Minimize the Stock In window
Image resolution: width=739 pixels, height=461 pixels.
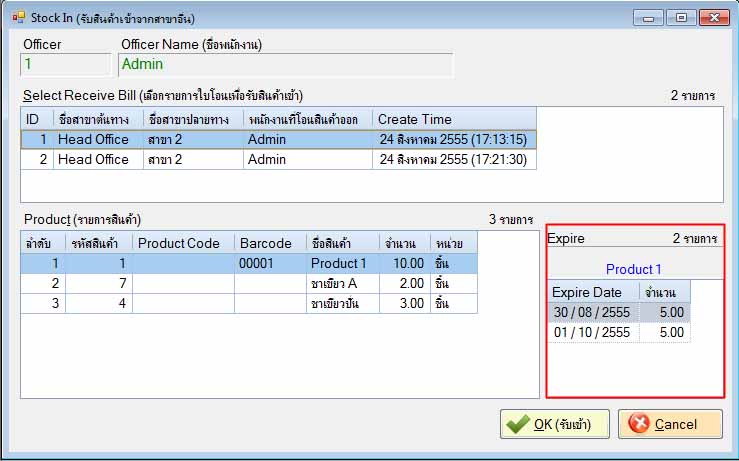point(648,18)
